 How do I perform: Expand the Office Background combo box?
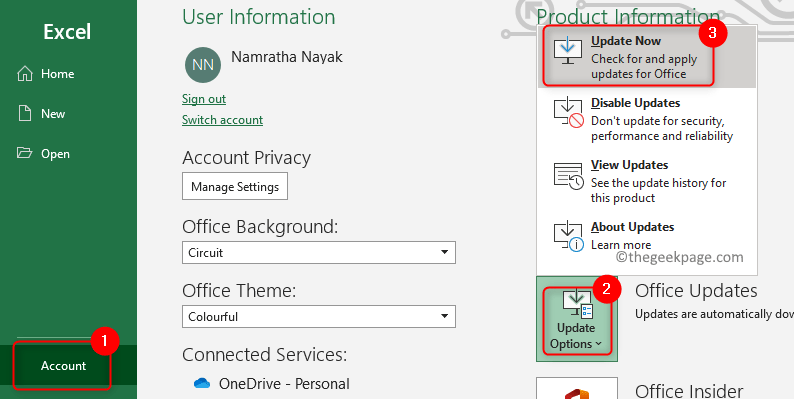tap(319, 252)
